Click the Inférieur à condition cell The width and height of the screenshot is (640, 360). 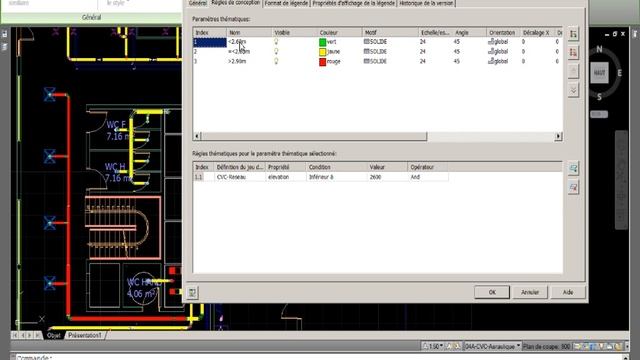(336, 177)
